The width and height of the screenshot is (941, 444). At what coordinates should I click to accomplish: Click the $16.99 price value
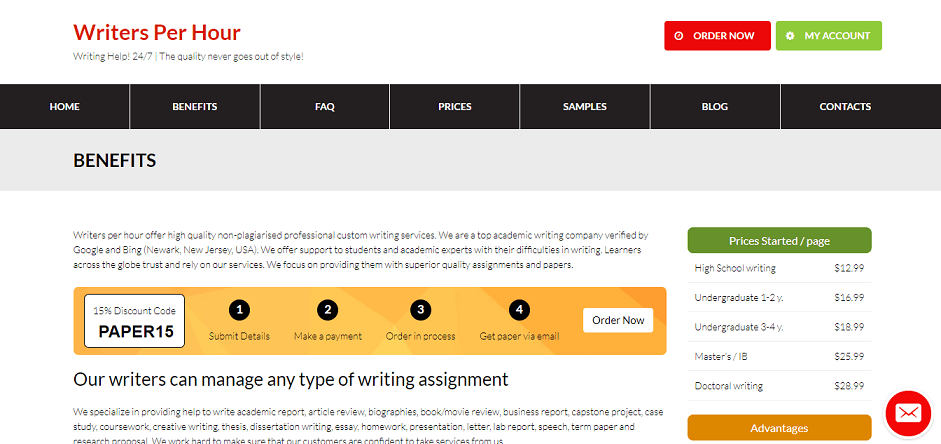click(x=849, y=298)
